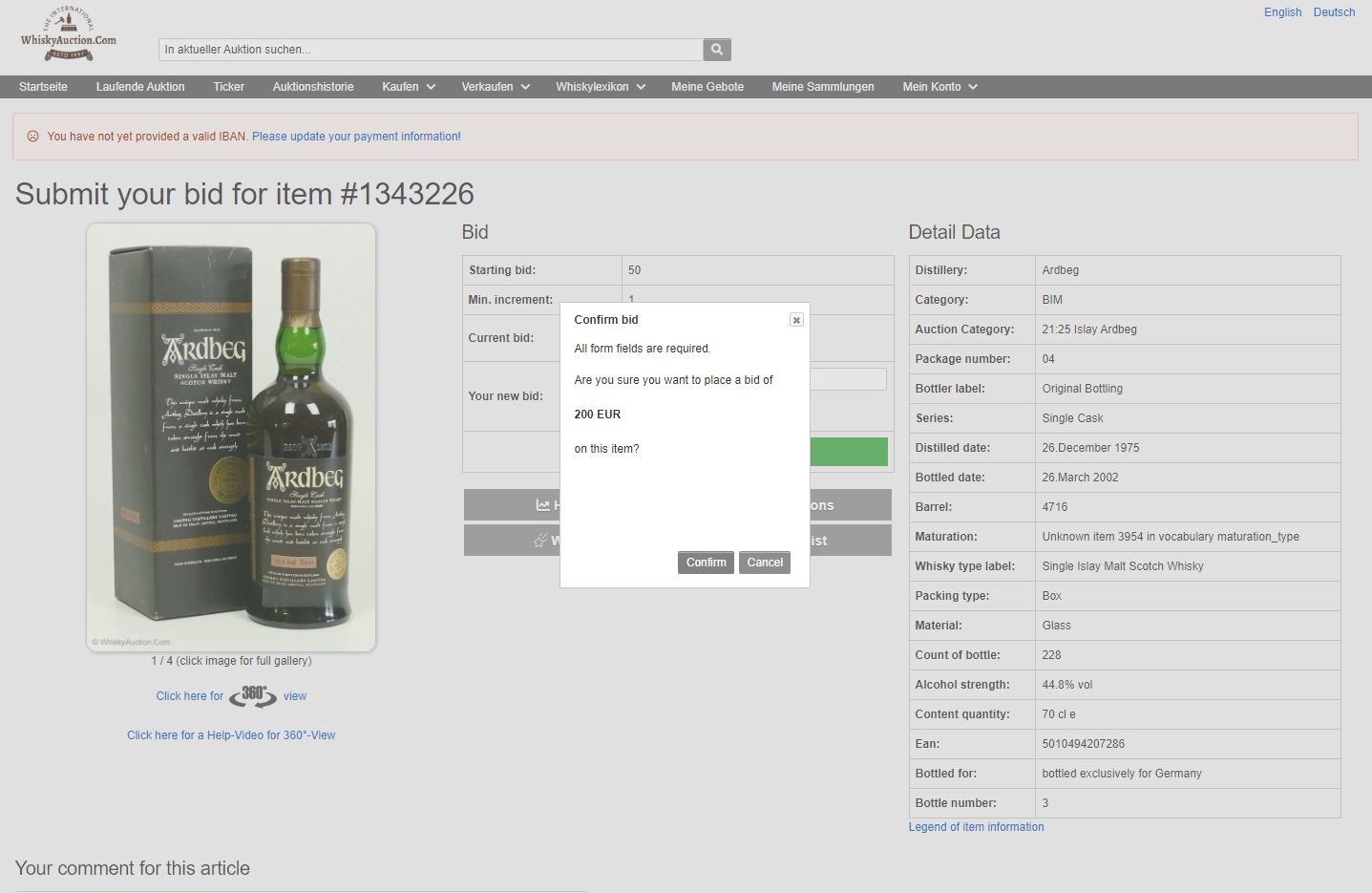Open the Auktionshistorie menu item
The width and height of the screenshot is (1372, 893).
coord(313,87)
